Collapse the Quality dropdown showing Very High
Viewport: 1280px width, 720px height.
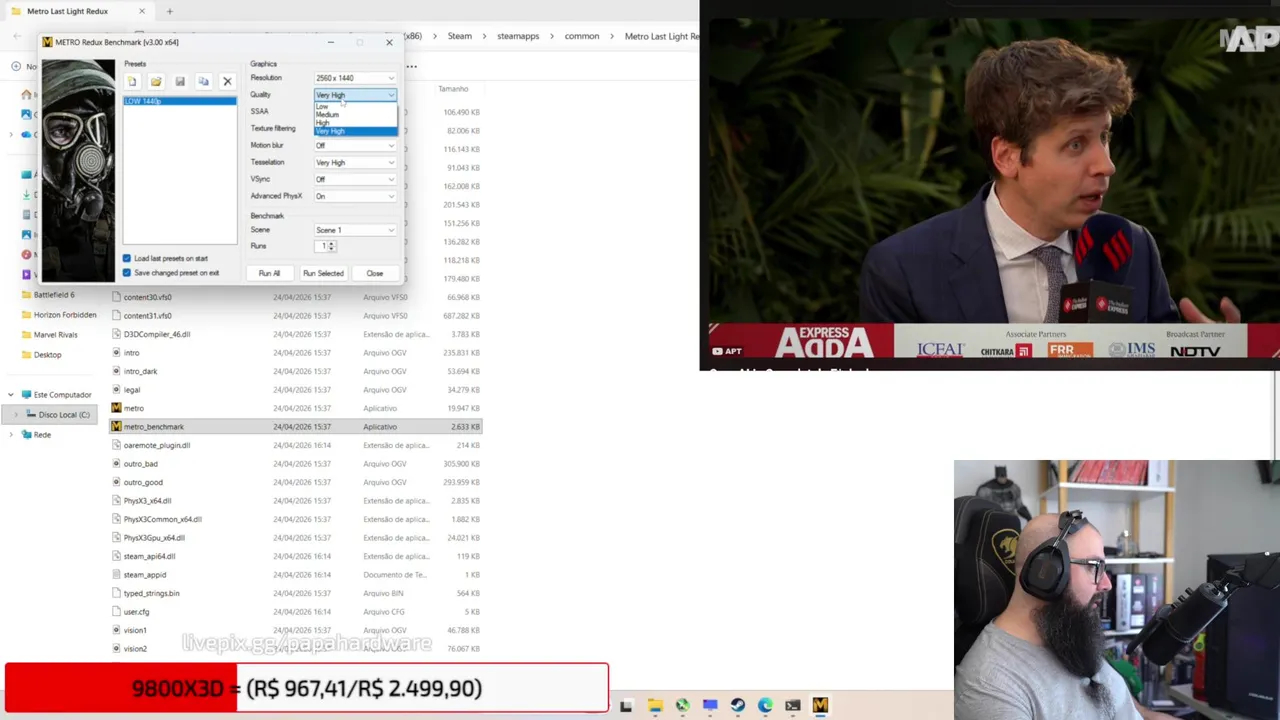(x=355, y=95)
